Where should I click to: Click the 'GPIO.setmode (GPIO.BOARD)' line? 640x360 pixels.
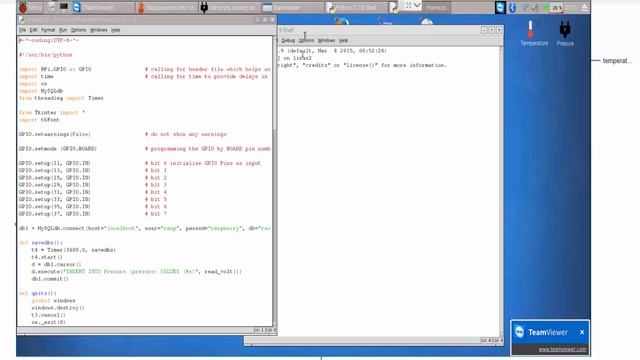(58, 149)
